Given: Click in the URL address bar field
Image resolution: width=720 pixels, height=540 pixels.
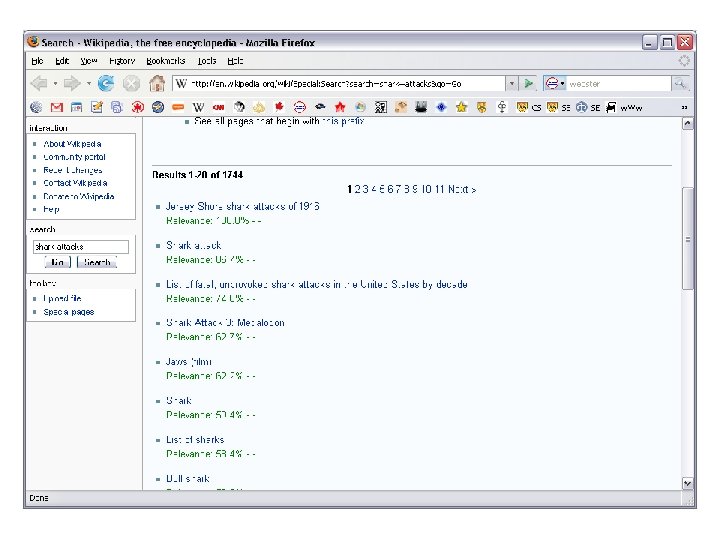Looking at the screenshot, I should point(339,84).
